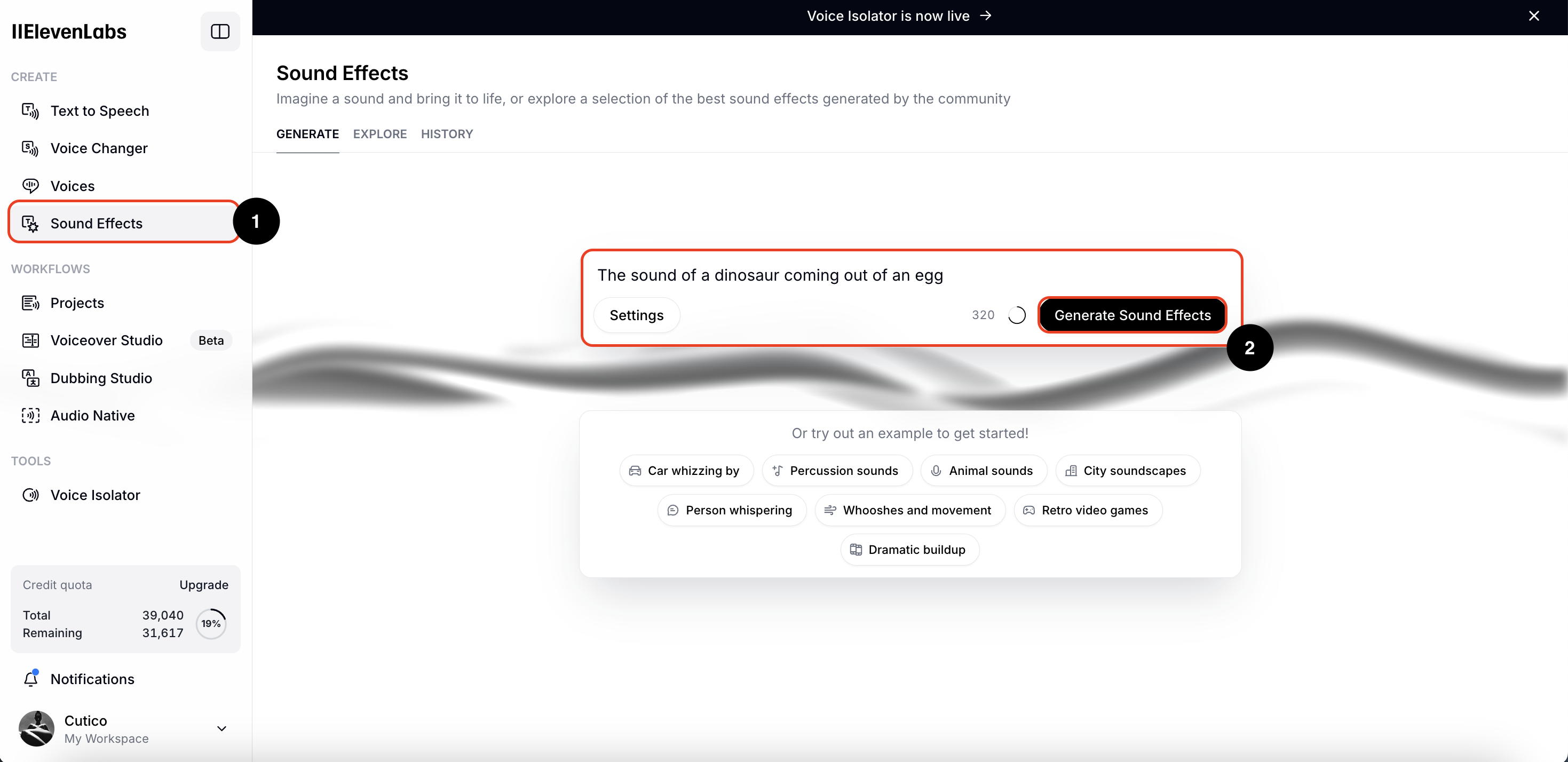Image resolution: width=1568 pixels, height=762 pixels.
Task: Switch to the EXPLORE tab
Action: [380, 134]
